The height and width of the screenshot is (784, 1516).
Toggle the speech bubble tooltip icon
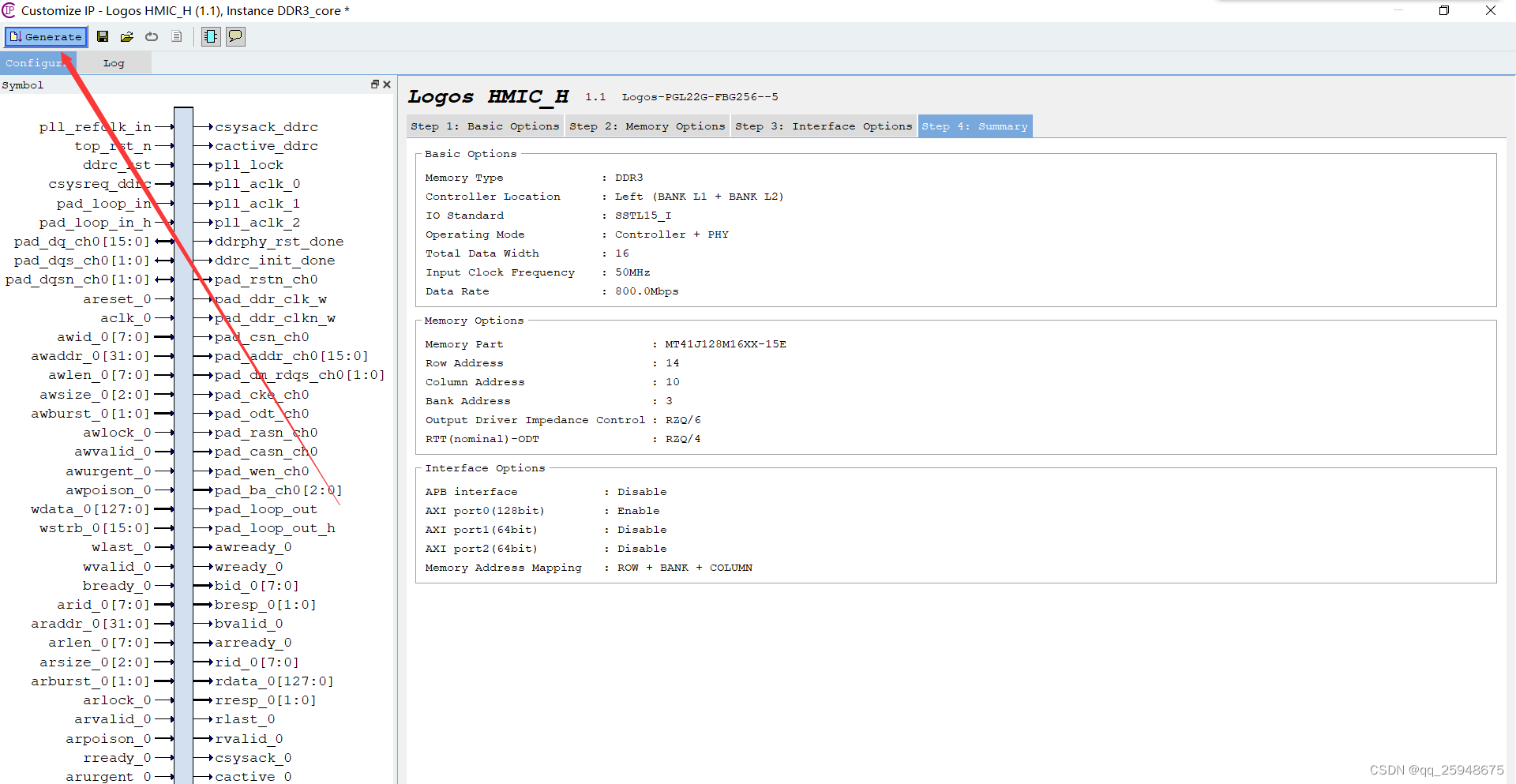coord(235,36)
